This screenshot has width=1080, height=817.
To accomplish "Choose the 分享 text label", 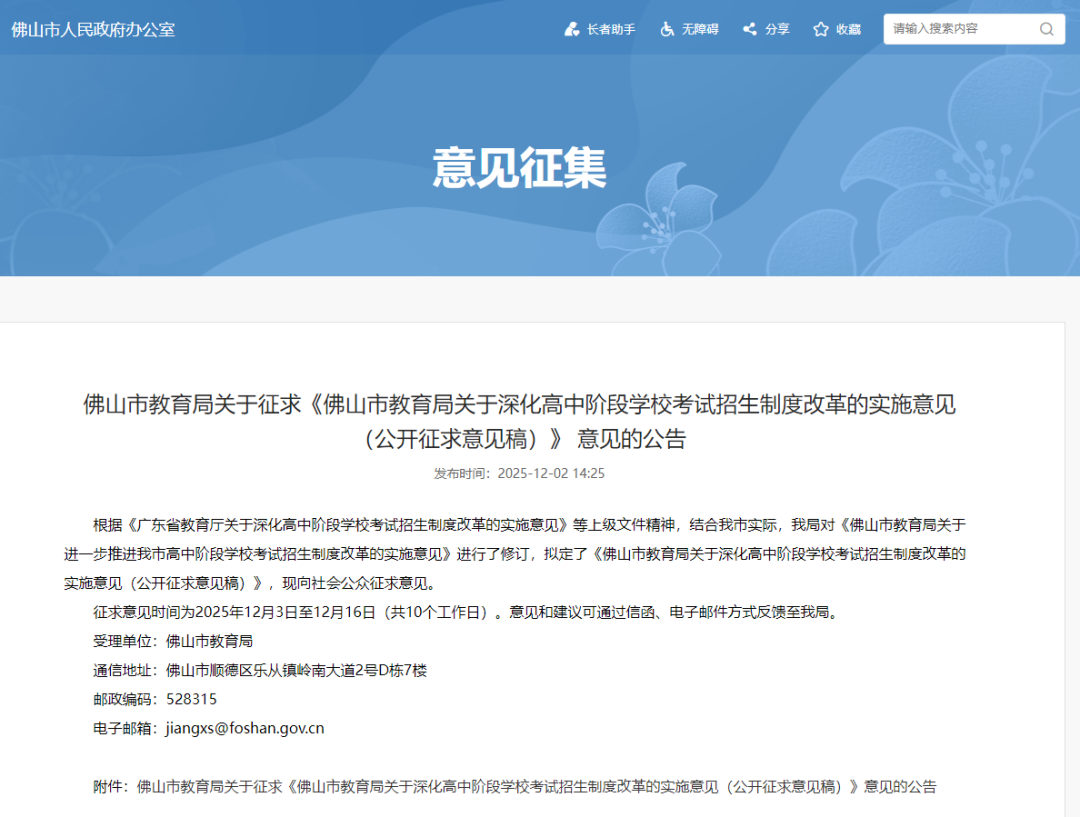I will coord(777,29).
